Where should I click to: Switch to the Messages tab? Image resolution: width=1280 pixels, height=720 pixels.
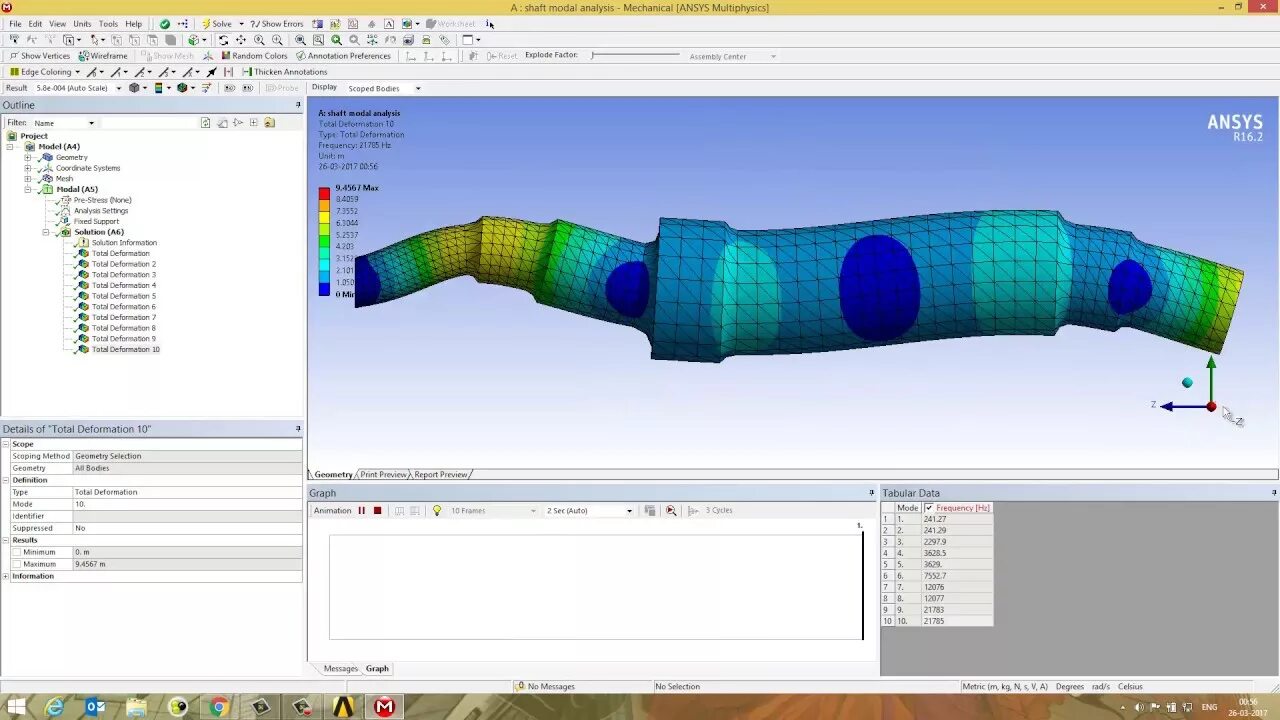tap(340, 668)
